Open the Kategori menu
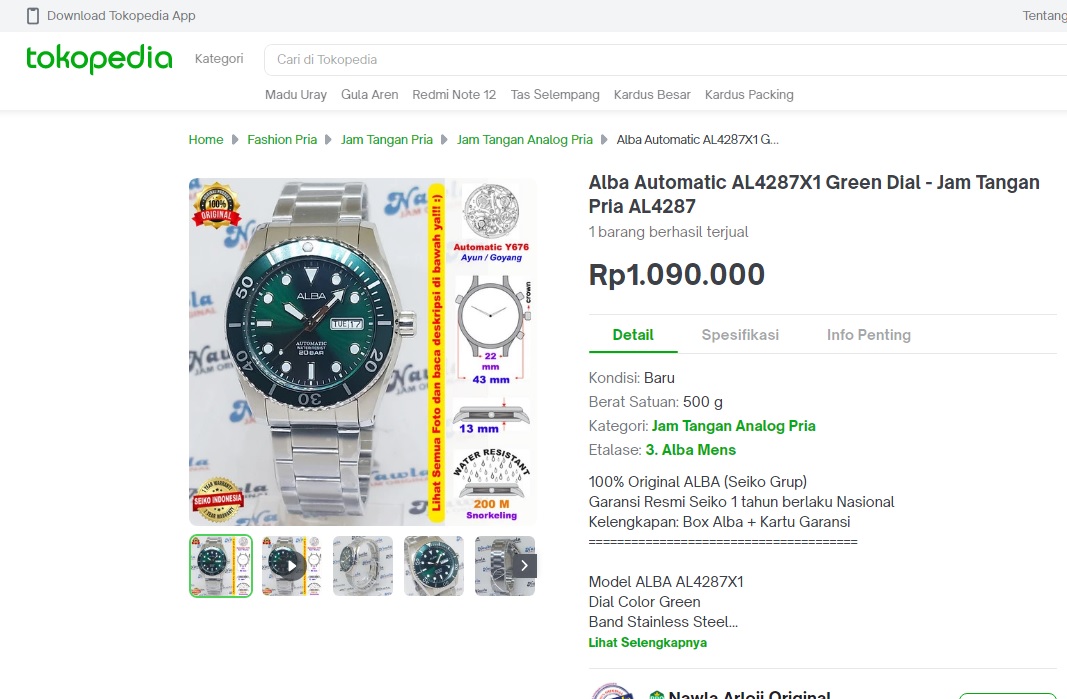This screenshot has height=699, width=1067. [218, 59]
